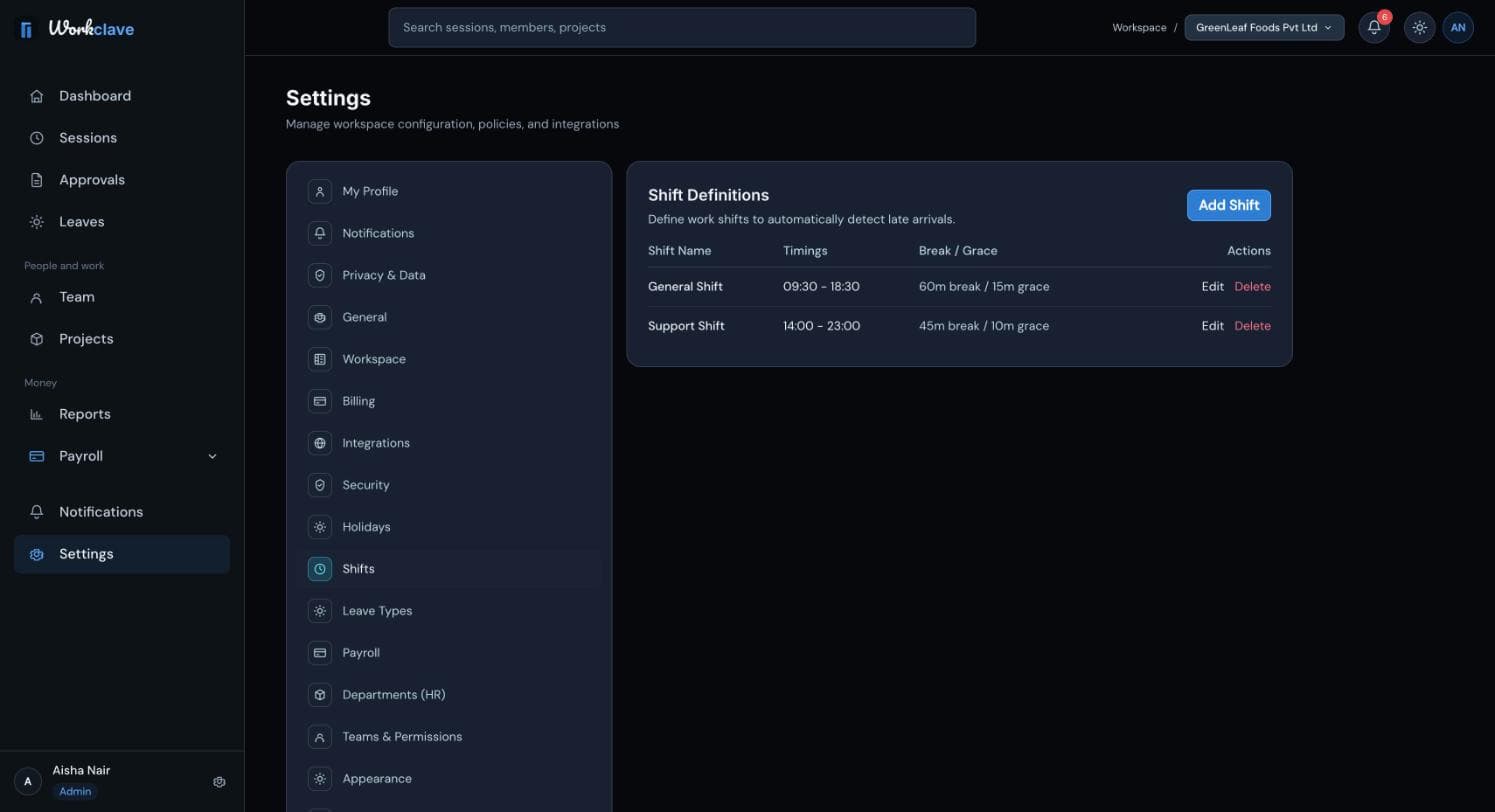Screen dimensions: 1495x812
Task: Edit the Support Shift
Action: click(1212, 326)
